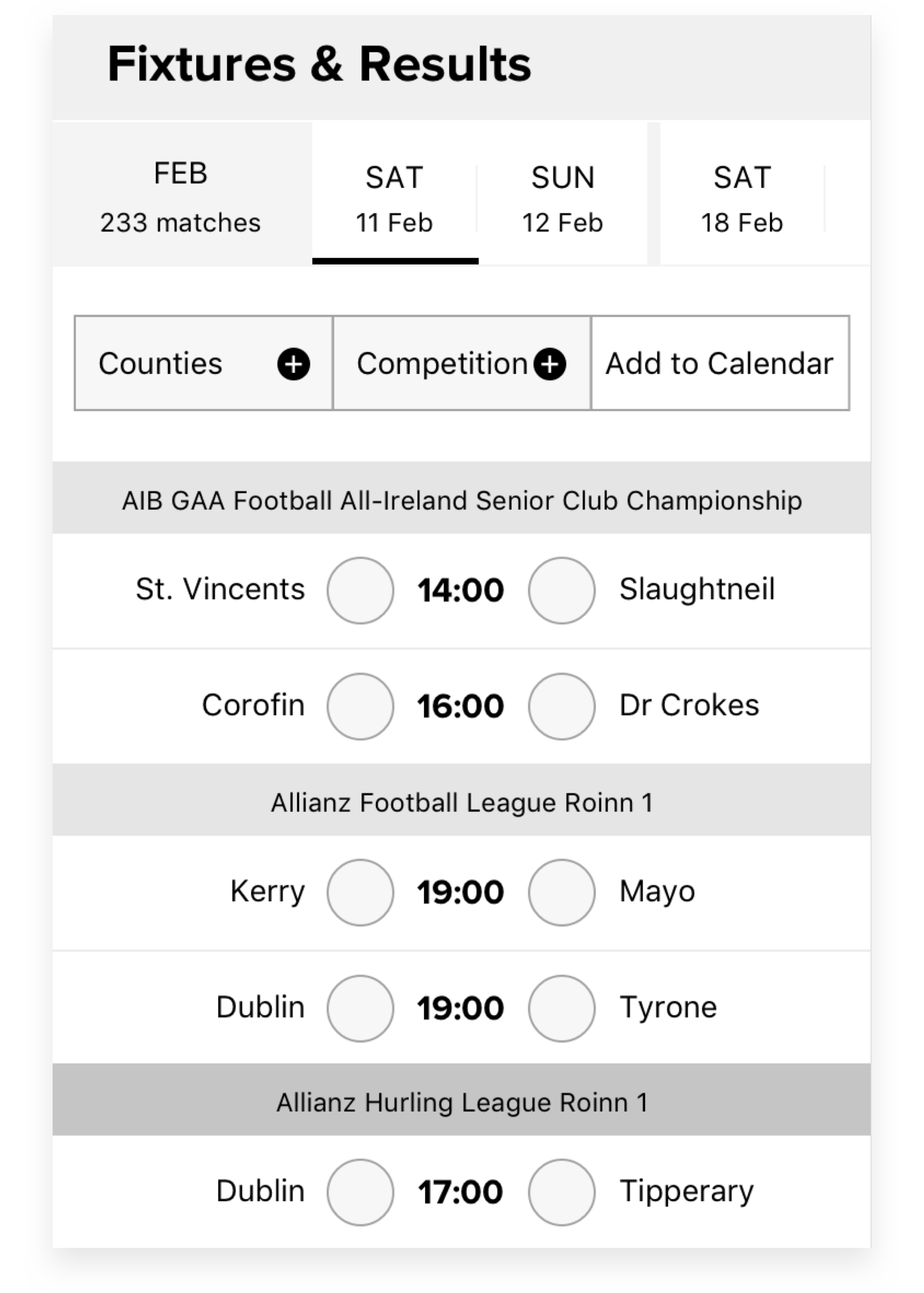Expand the Competition filter

[461, 363]
